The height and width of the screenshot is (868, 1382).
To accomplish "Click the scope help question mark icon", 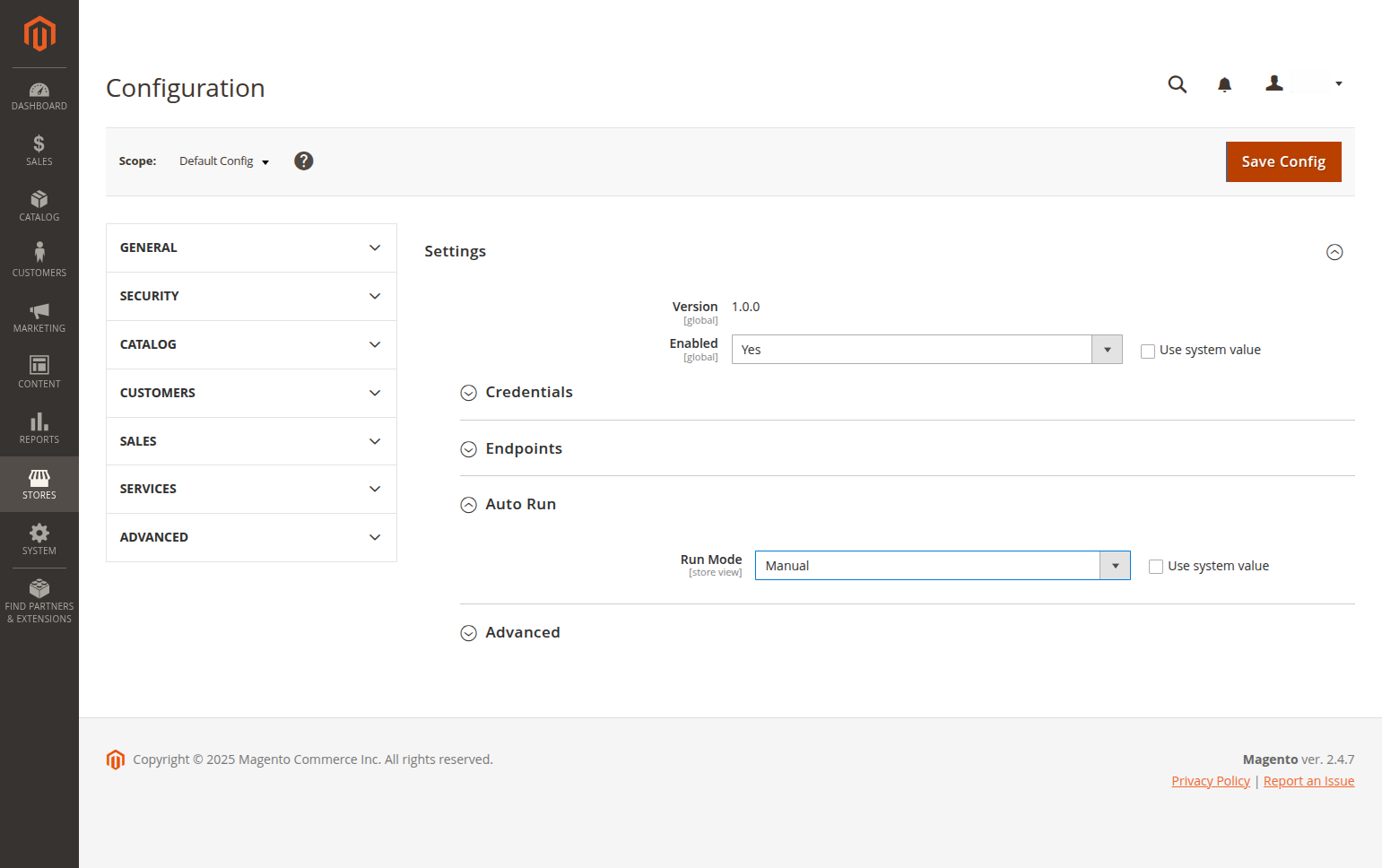I will point(304,161).
